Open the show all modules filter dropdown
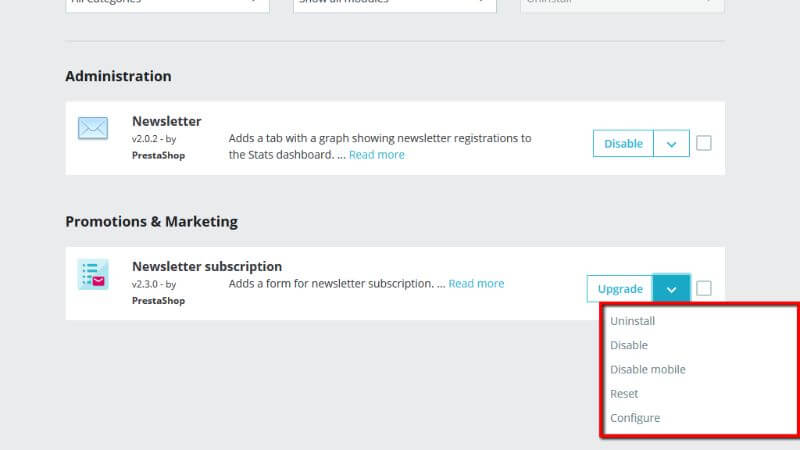Image resolution: width=800 pixels, height=450 pixels. pyautogui.click(x=395, y=5)
